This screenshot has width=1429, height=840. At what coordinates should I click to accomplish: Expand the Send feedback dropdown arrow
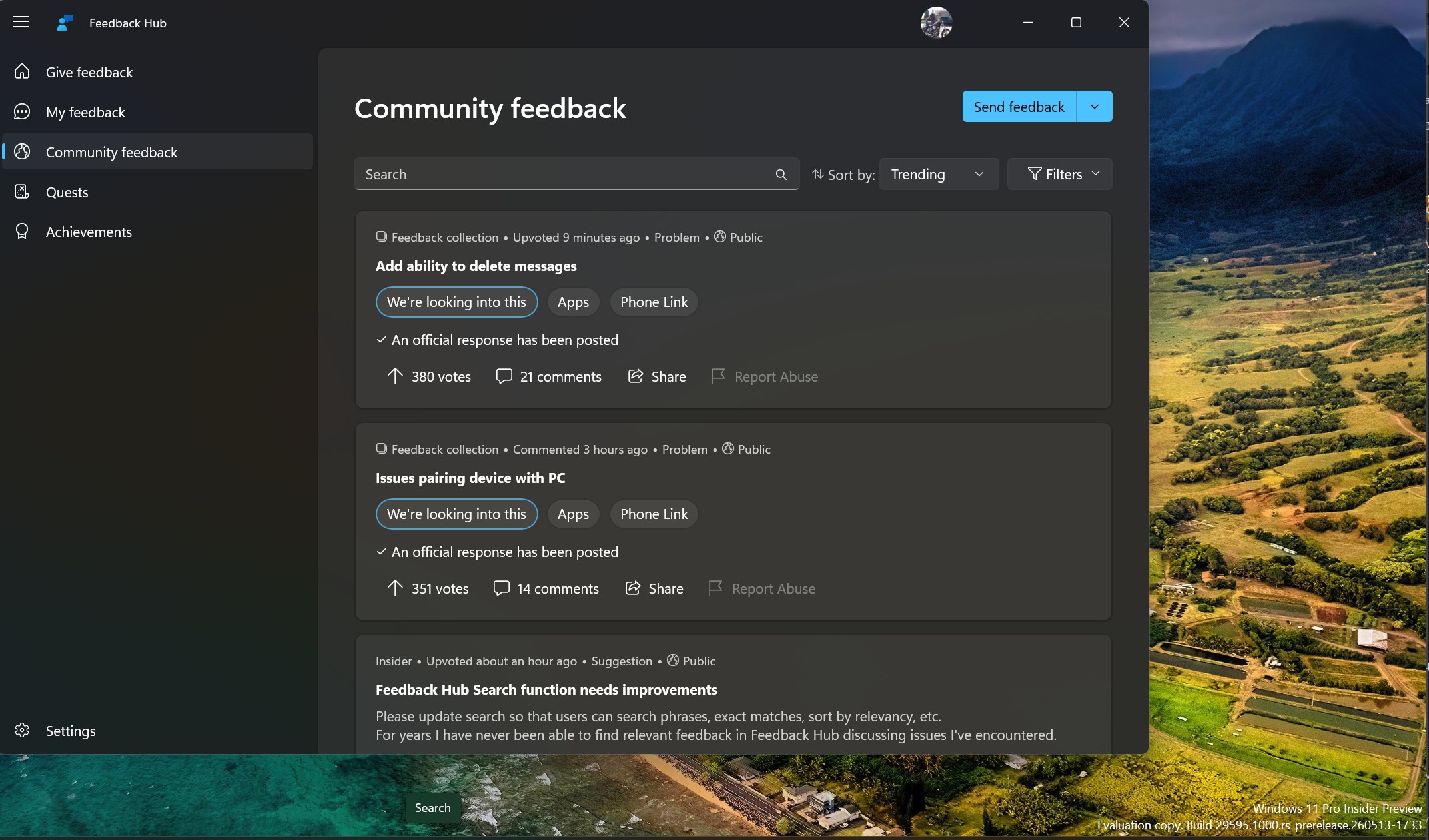1095,107
